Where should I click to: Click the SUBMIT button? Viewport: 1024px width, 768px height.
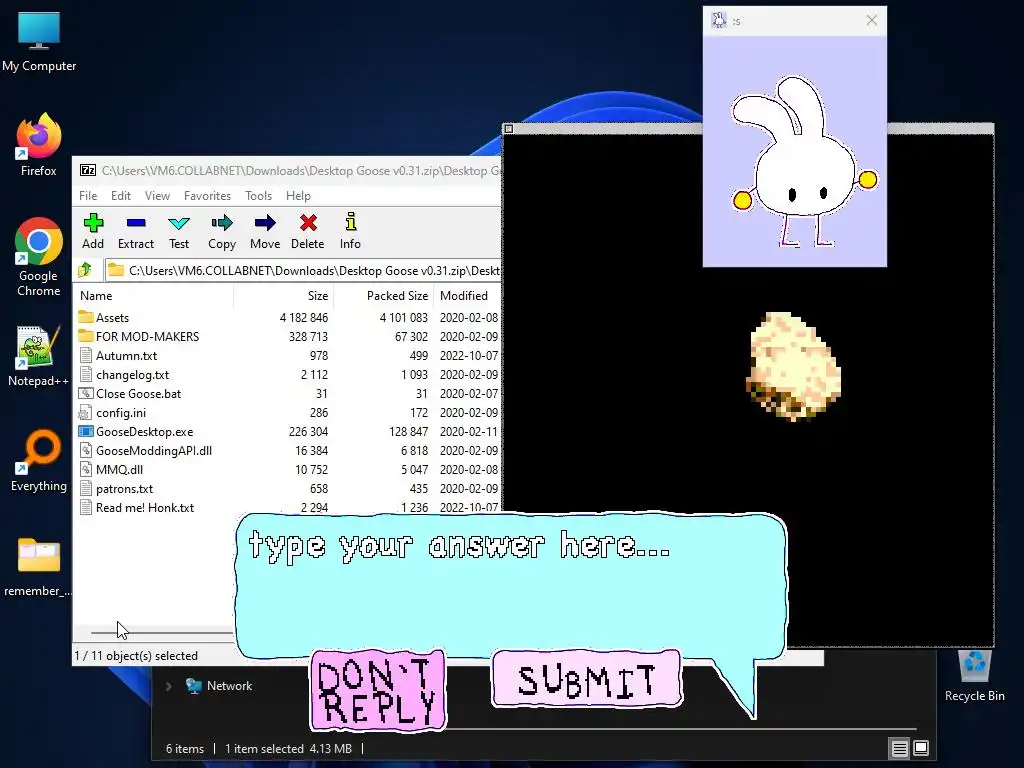point(586,679)
